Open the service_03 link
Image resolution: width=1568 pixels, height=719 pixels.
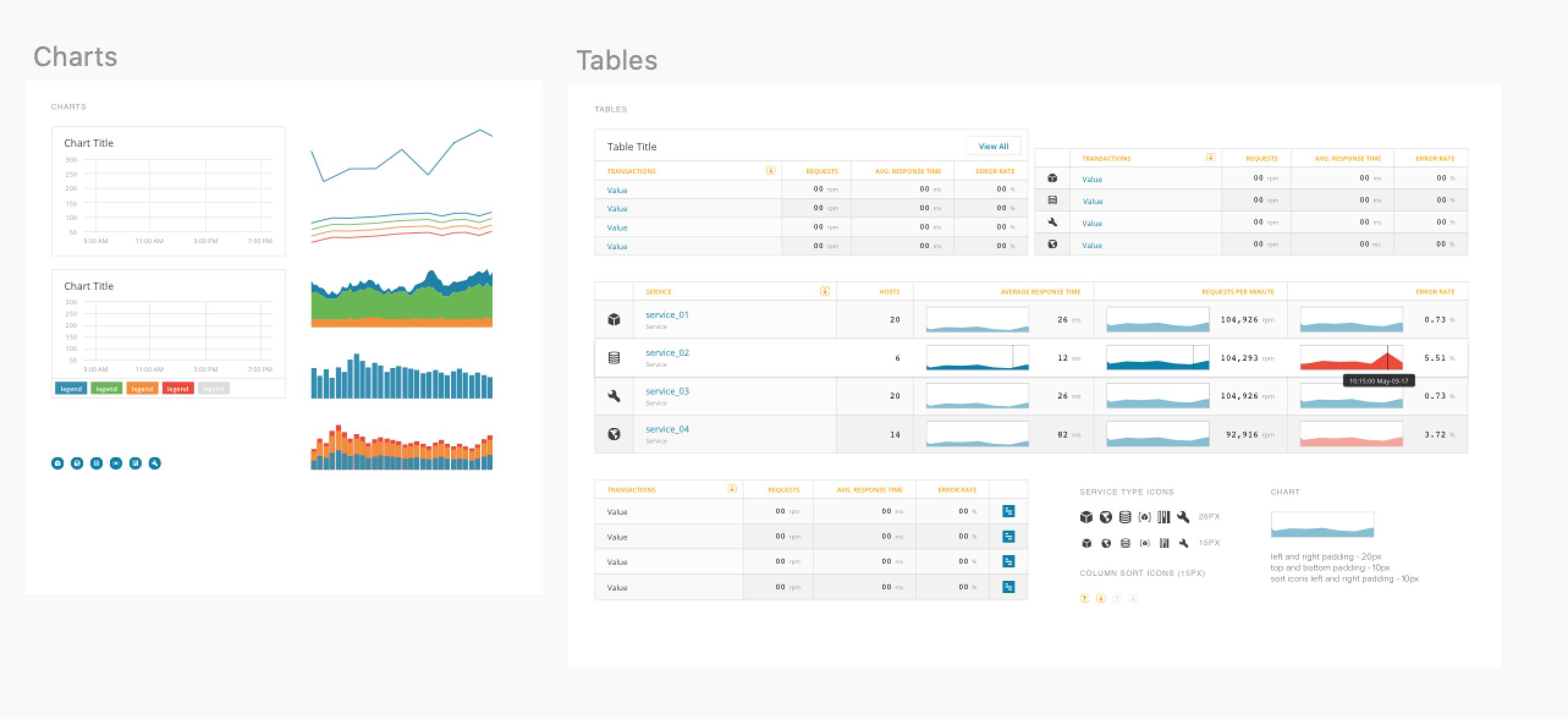coord(667,391)
